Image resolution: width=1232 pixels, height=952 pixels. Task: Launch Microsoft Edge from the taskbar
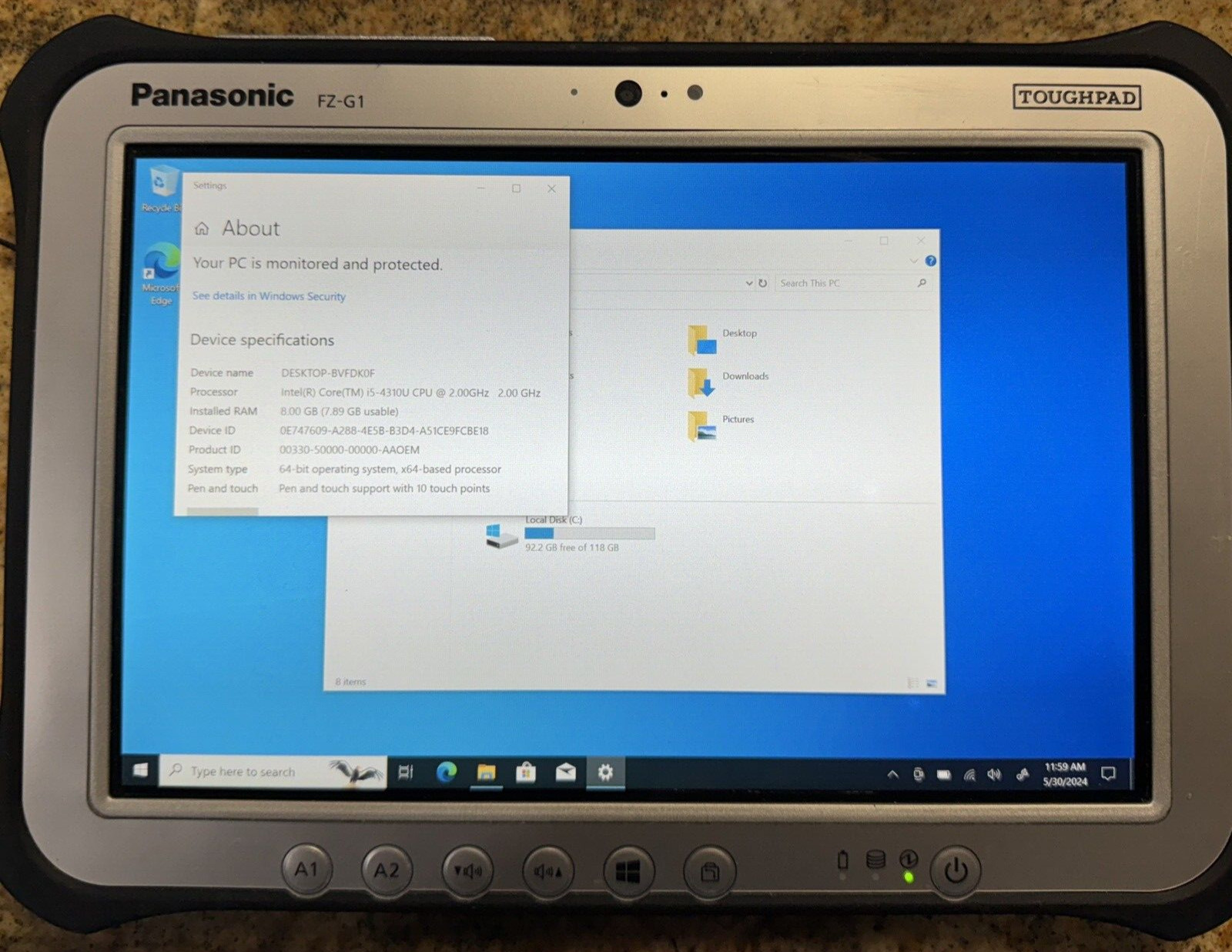447,772
